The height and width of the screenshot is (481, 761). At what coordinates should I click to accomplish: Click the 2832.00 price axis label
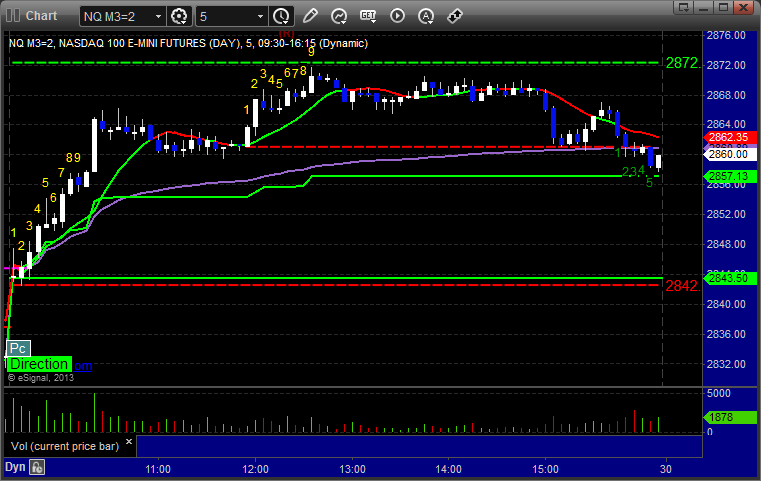click(726, 364)
